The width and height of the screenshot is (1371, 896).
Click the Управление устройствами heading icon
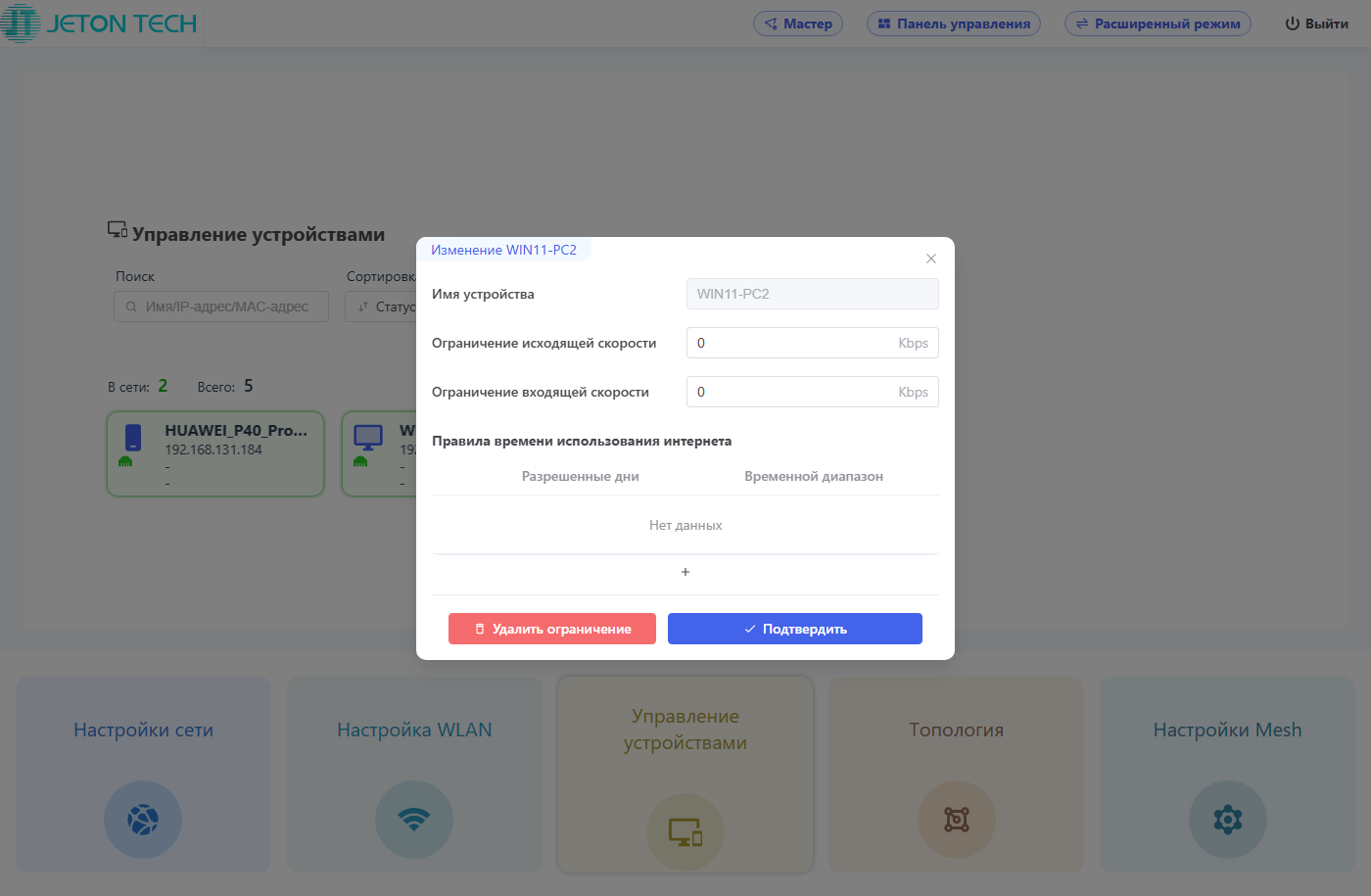(x=118, y=230)
